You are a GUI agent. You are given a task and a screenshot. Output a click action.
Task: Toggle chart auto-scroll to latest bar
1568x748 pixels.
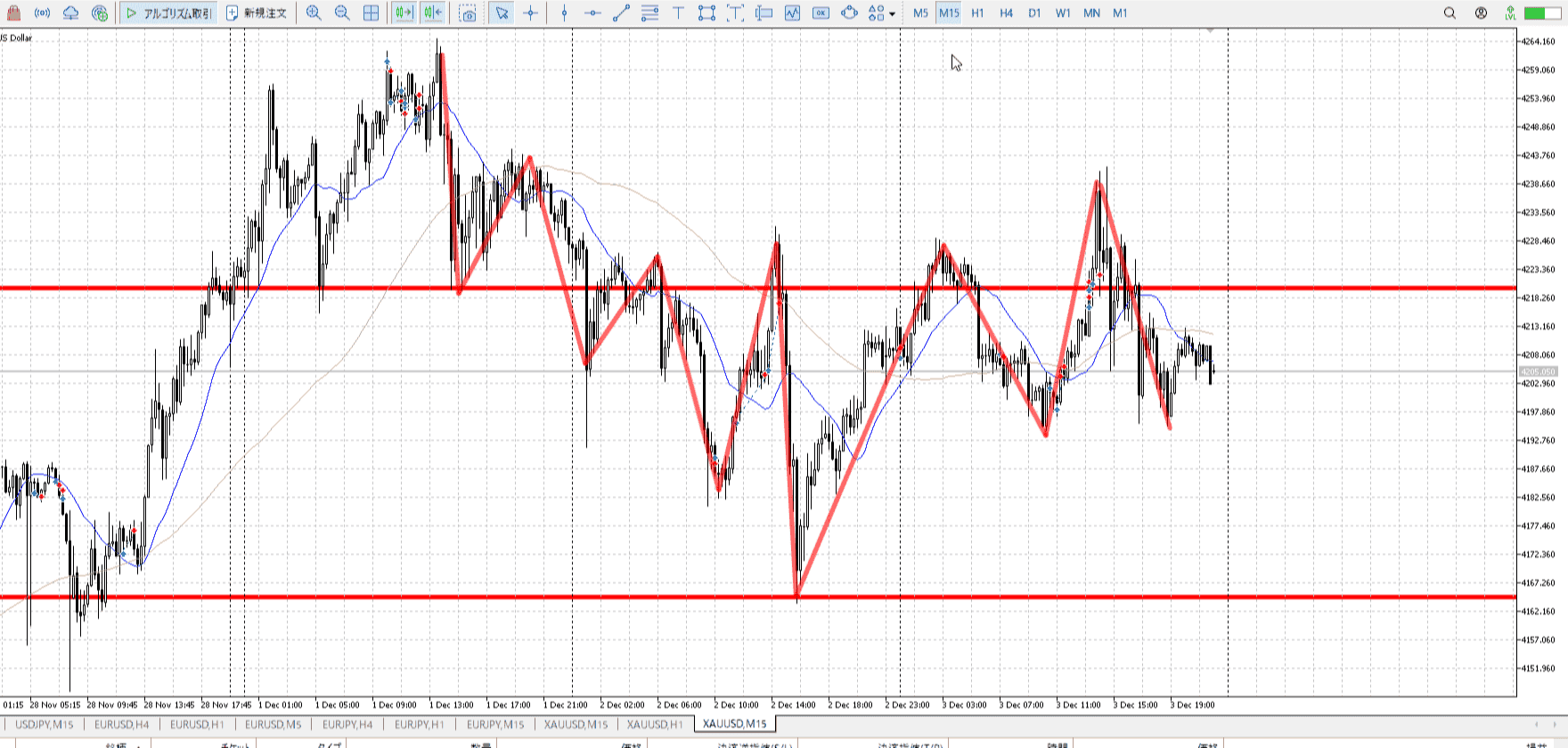[404, 13]
